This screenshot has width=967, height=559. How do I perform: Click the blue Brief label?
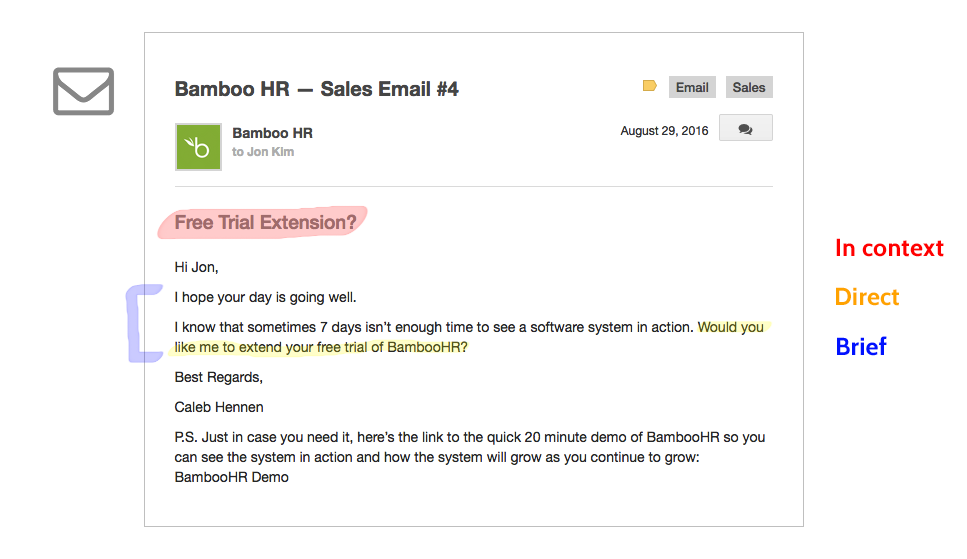pyautogui.click(x=861, y=346)
